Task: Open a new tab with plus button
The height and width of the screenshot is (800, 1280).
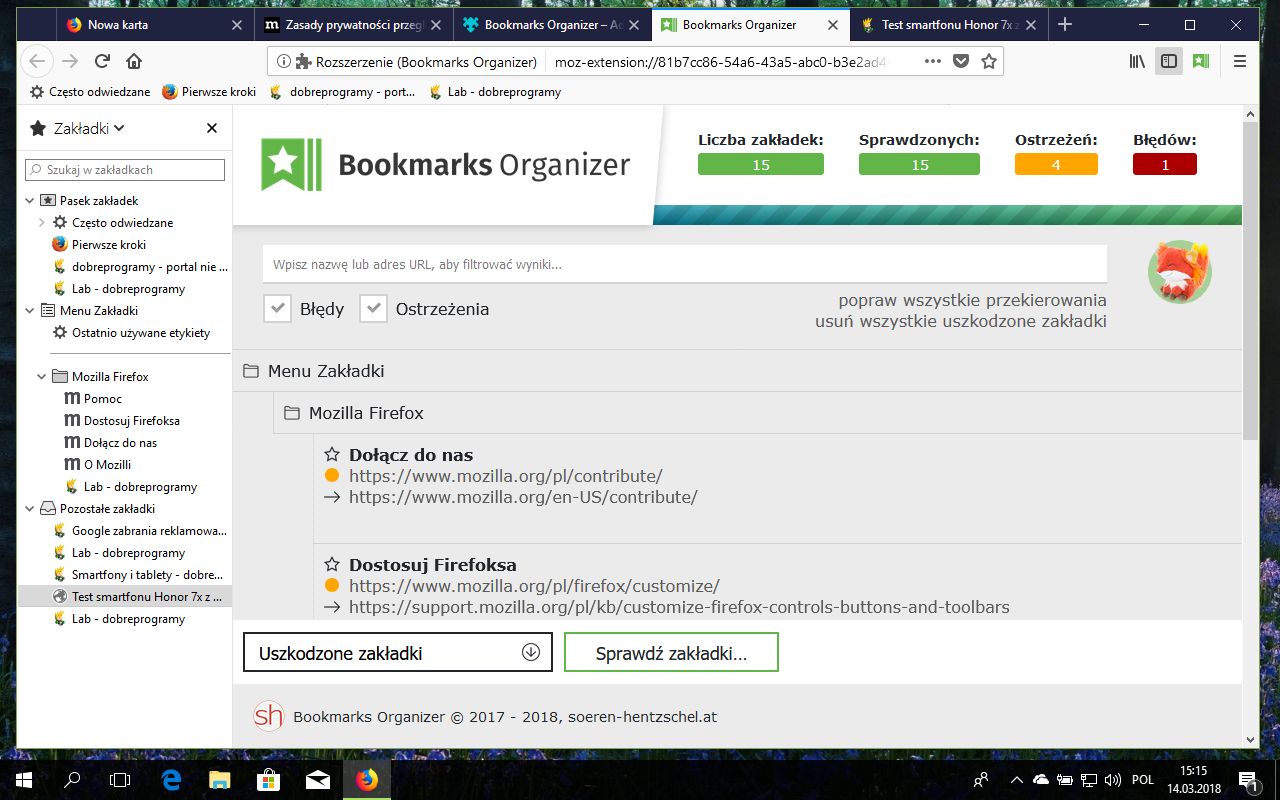Action: [1065, 24]
